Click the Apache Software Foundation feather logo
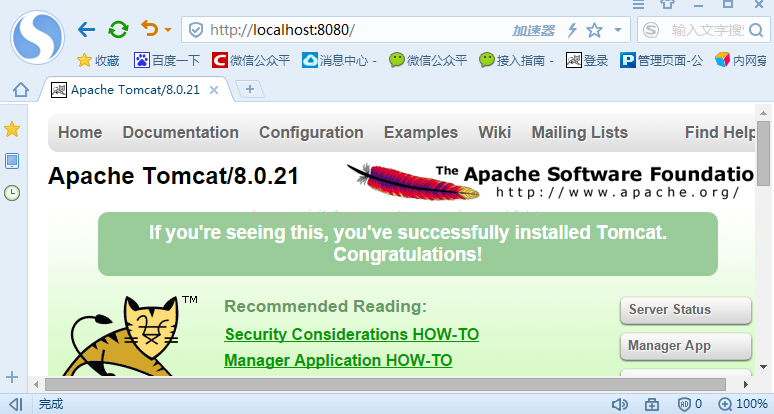774x414 pixels. (550, 181)
